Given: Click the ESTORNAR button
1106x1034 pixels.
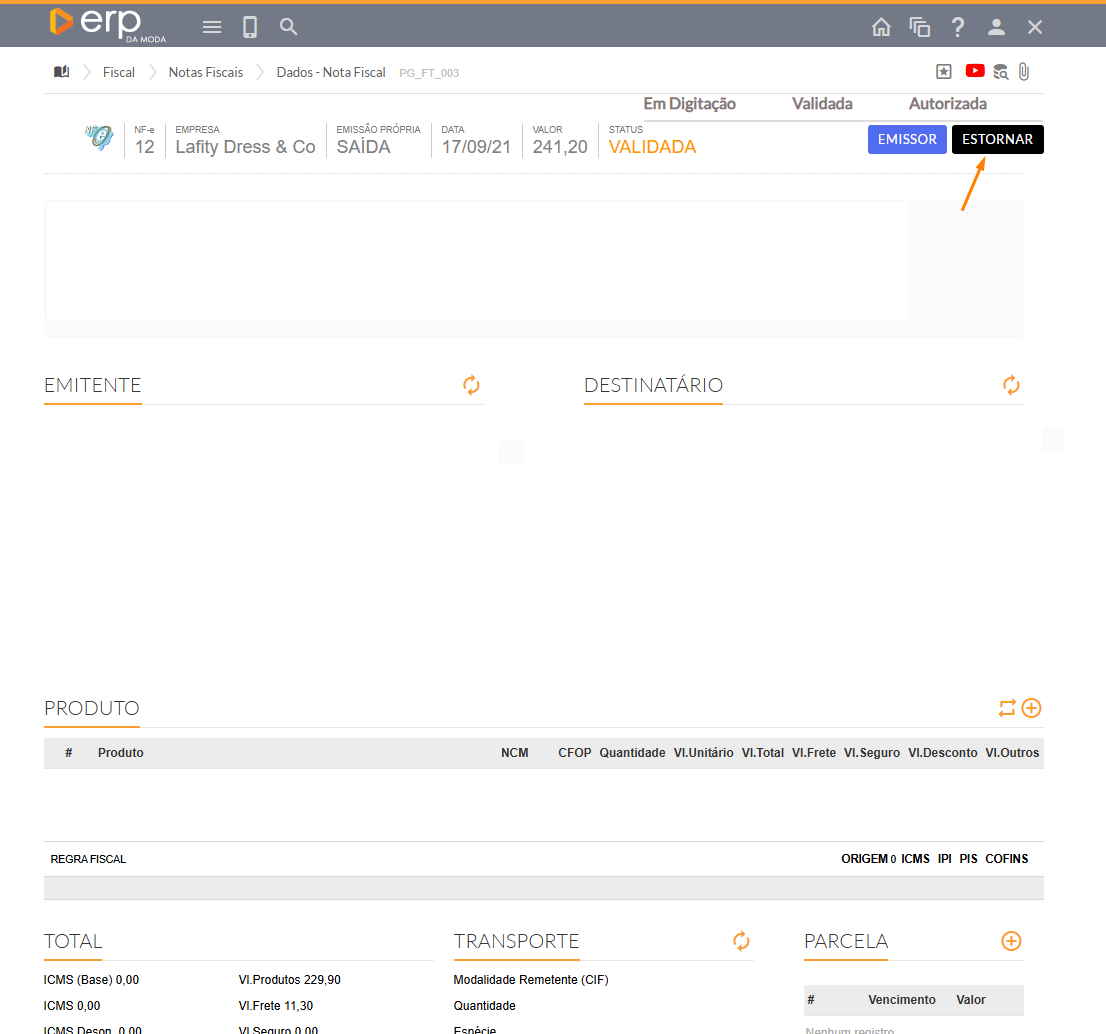Looking at the screenshot, I should (997, 139).
